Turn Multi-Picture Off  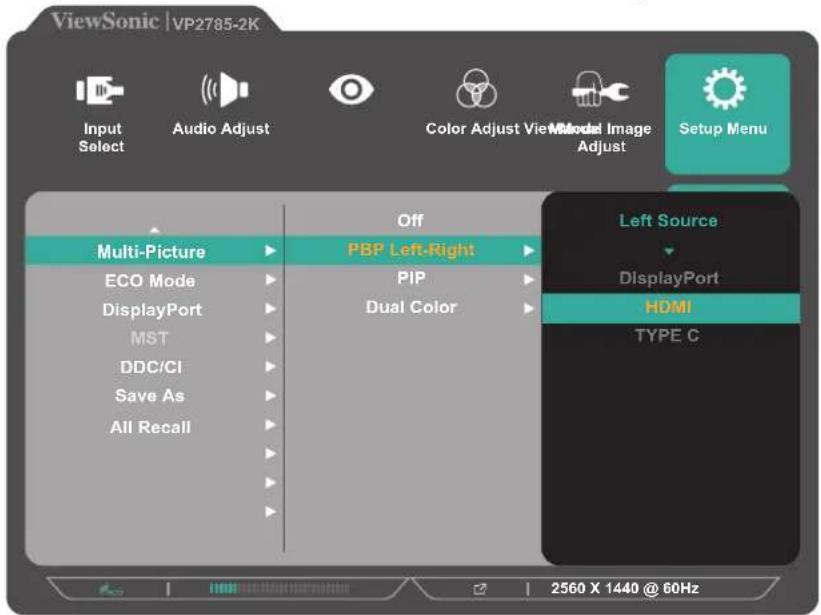point(410,220)
